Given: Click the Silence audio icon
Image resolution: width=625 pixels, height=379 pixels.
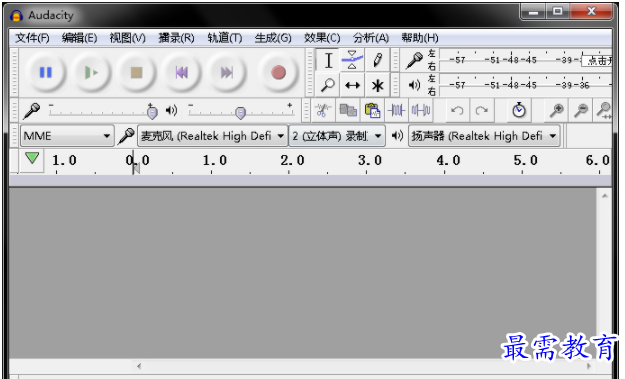Looking at the screenshot, I should click(x=421, y=110).
